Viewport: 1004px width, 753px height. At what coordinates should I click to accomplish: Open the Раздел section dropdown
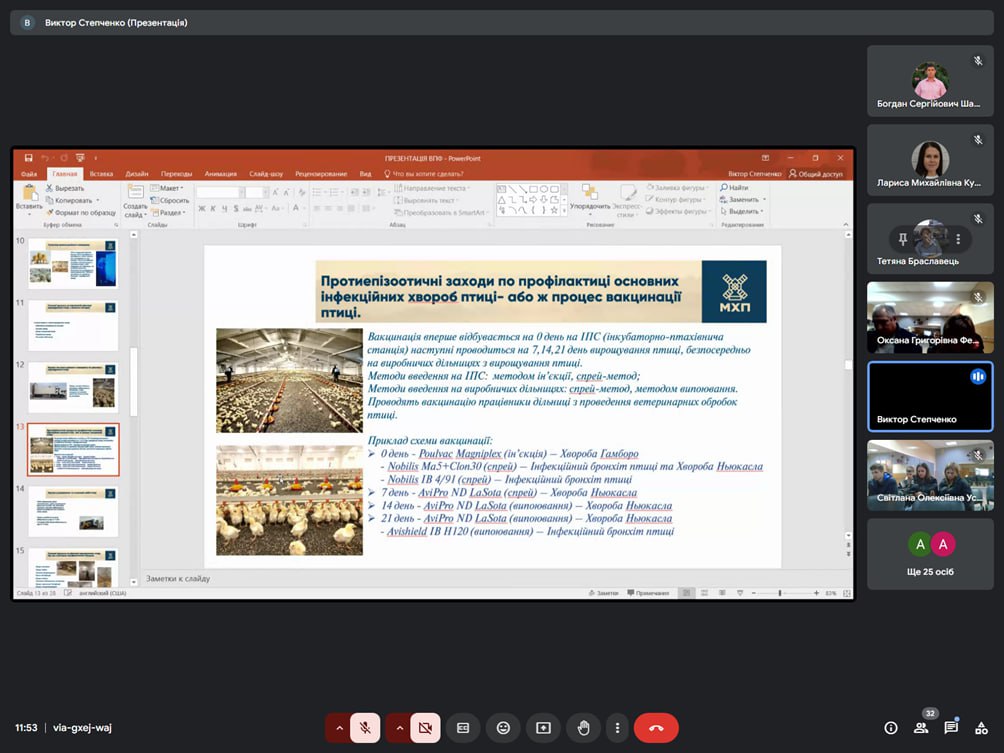(168, 213)
